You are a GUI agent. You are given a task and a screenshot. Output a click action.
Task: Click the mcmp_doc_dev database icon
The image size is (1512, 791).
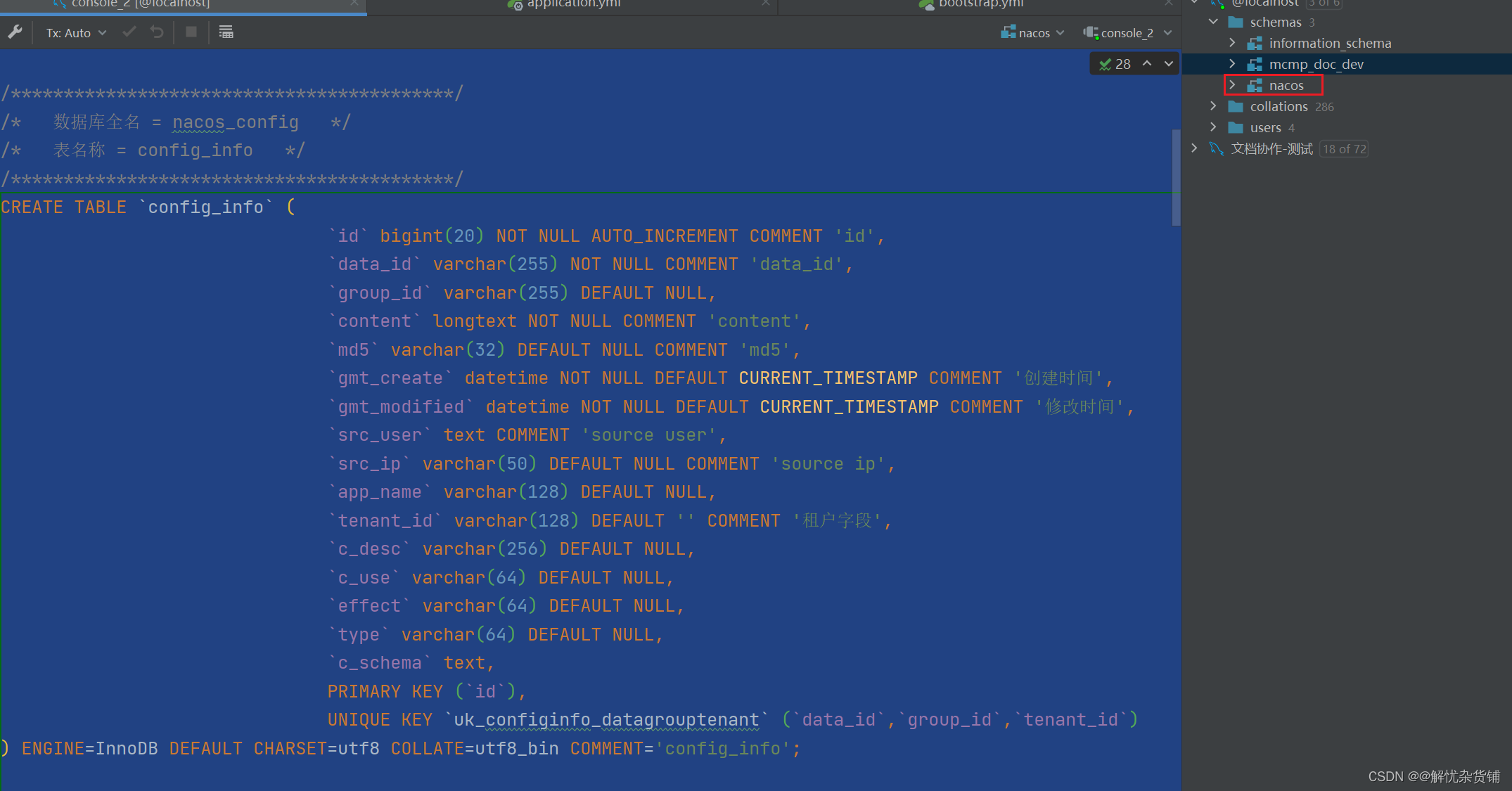(x=1255, y=64)
